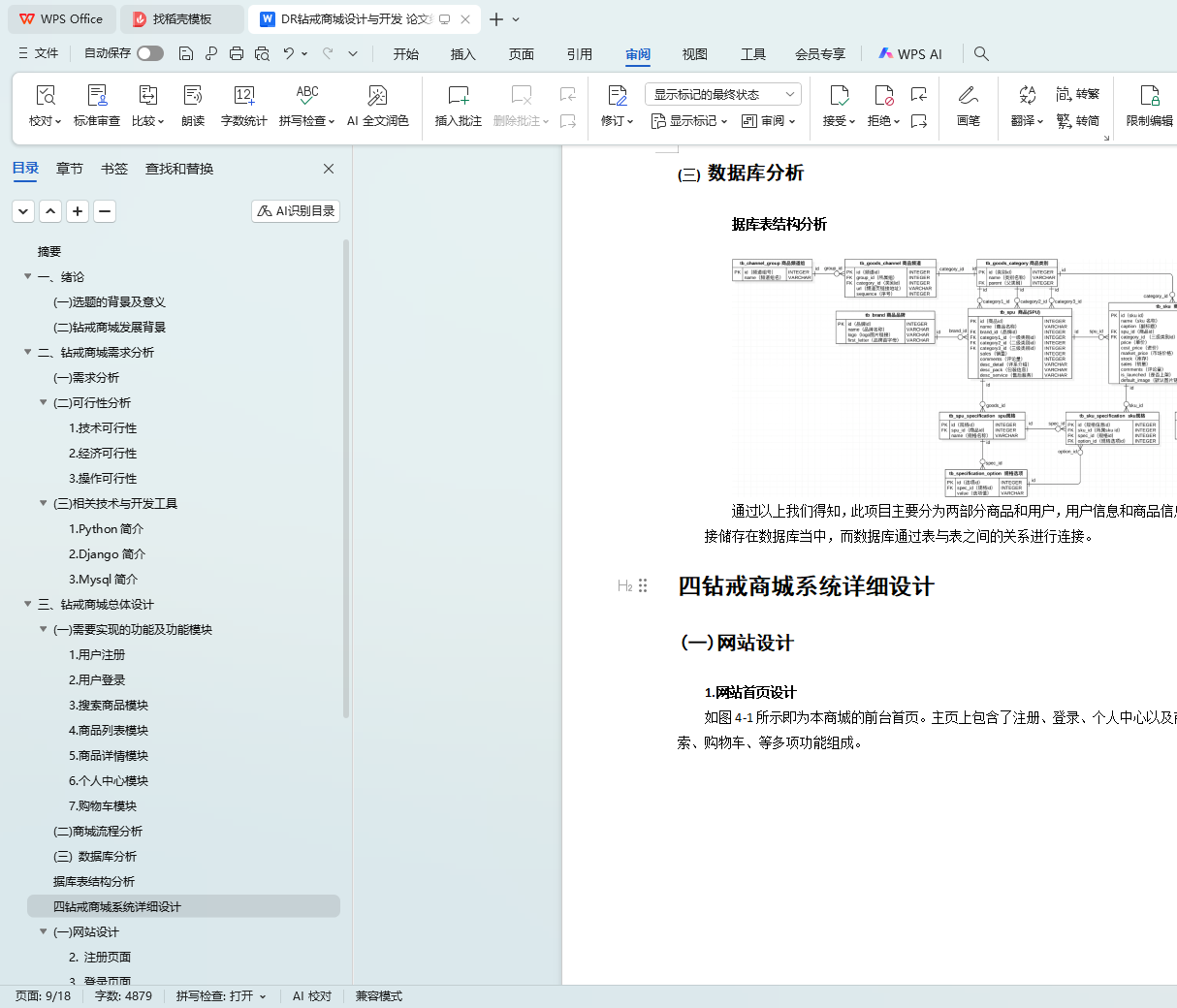Select the 画笔 pen tool
This screenshot has width=1177, height=1008.
968,96
